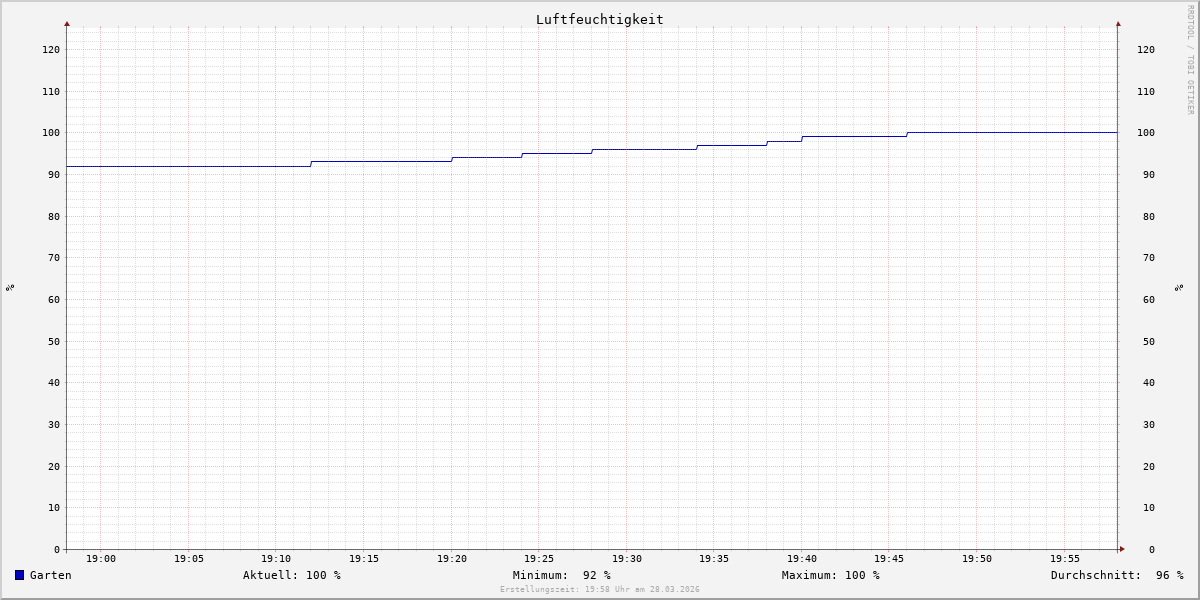The height and width of the screenshot is (600, 1200).
Task: Select the Garten legend label
Action: [51, 575]
